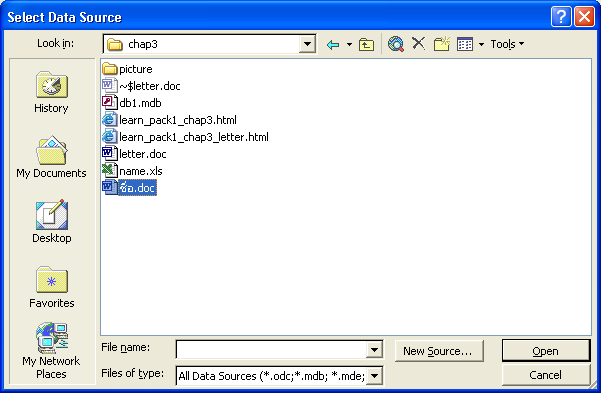601x393 pixels.
Task: Select learn_pack1_chap3.html file icon
Action: coord(110,120)
